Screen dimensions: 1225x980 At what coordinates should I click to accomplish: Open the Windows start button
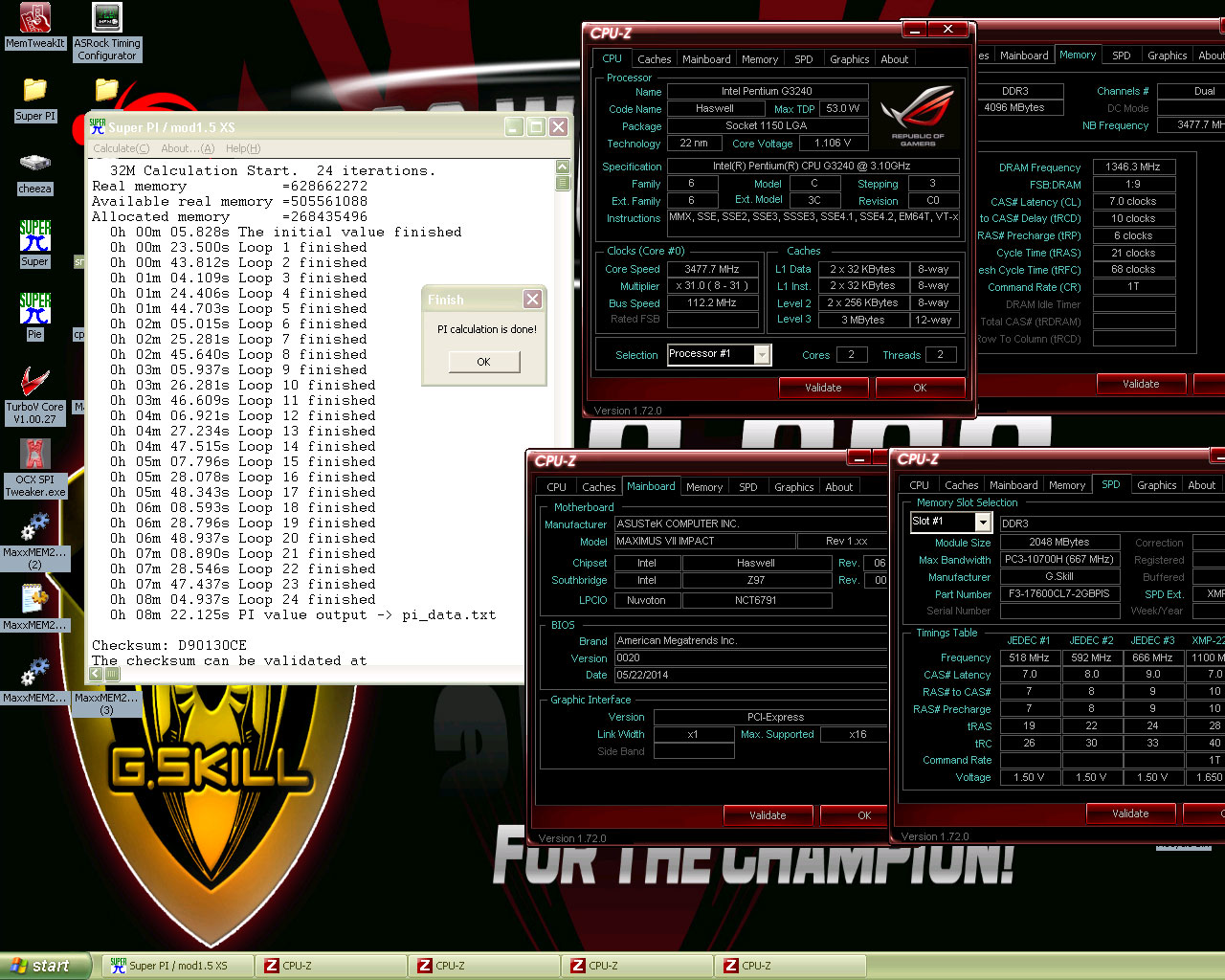pyautogui.click(x=46, y=966)
